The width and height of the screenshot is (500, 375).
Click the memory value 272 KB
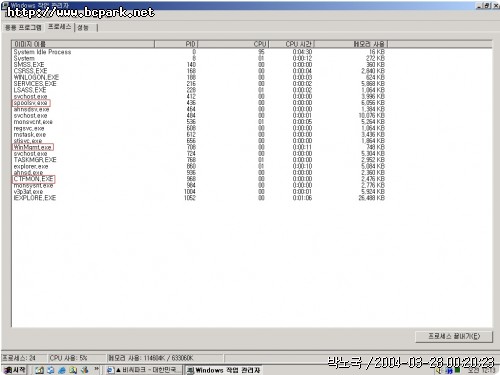pos(375,58)
